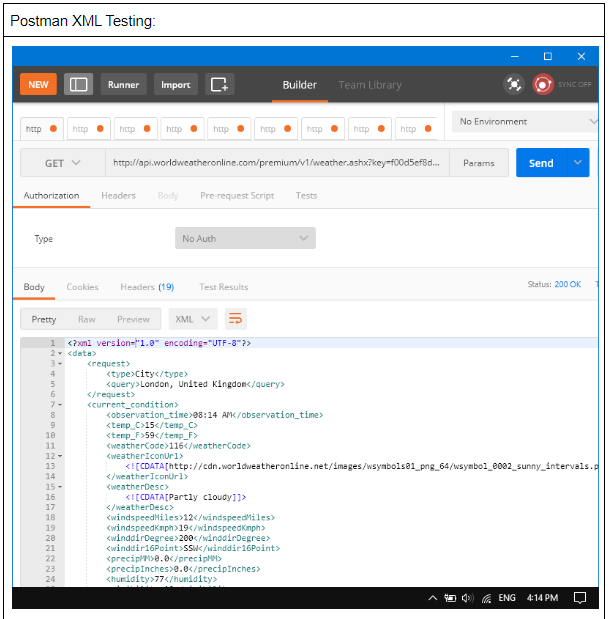The height and width of the screenshot is (619, 611).
Task: Open the Action Center notification icon
Action: (579, 598)
